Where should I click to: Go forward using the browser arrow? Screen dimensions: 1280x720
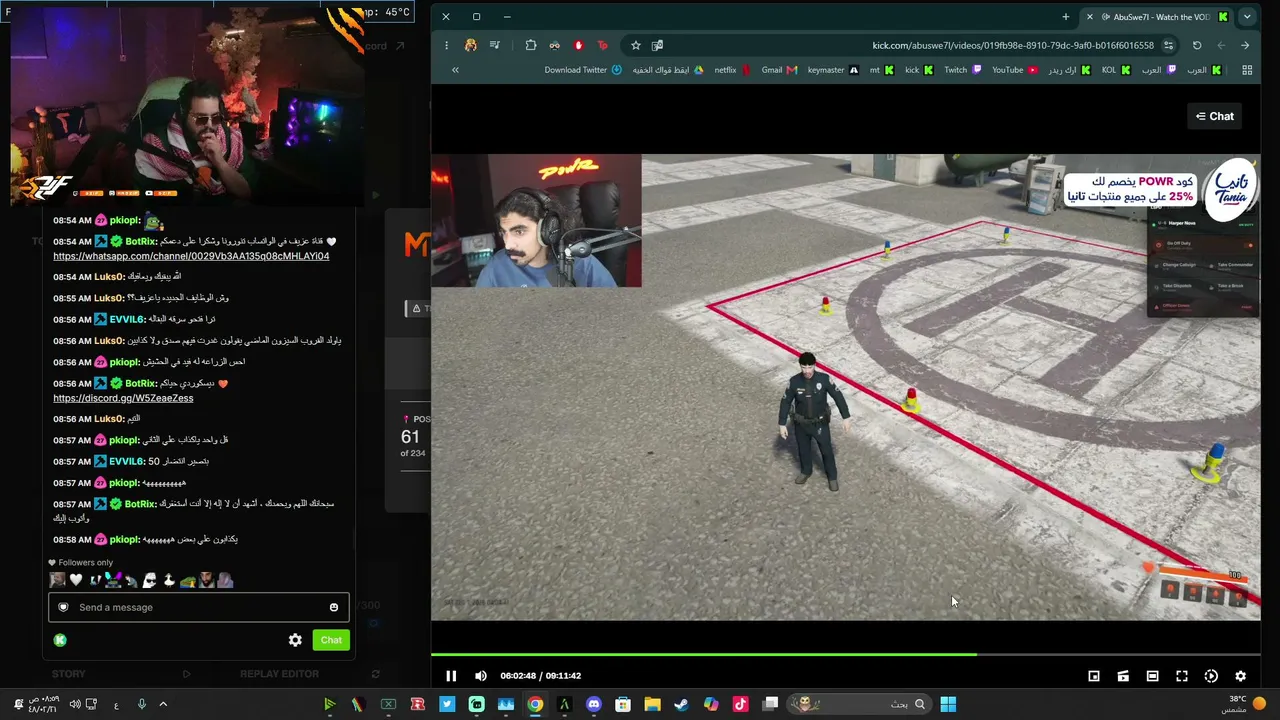[x=1221, y=45]
